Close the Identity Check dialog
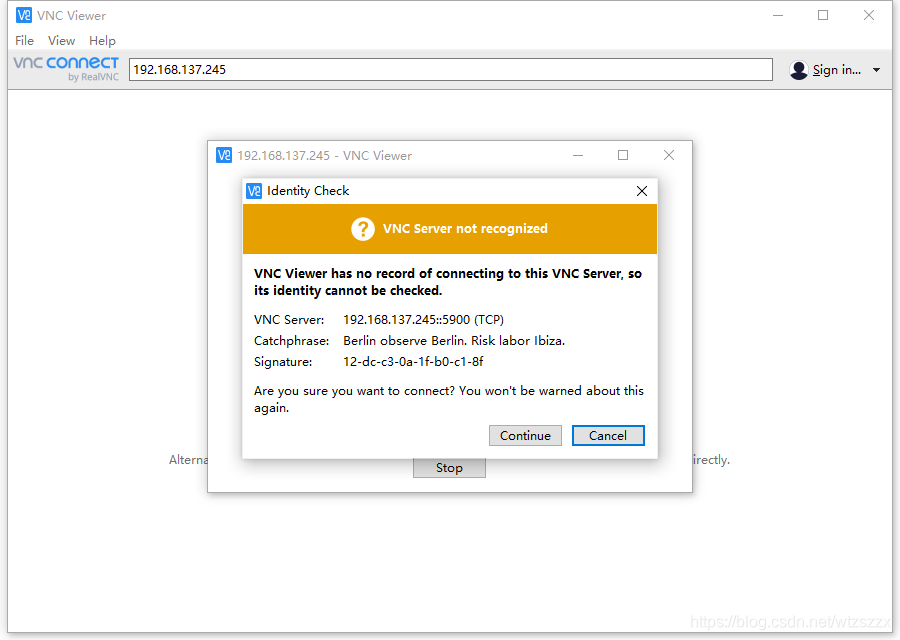 tap(642, 191)
